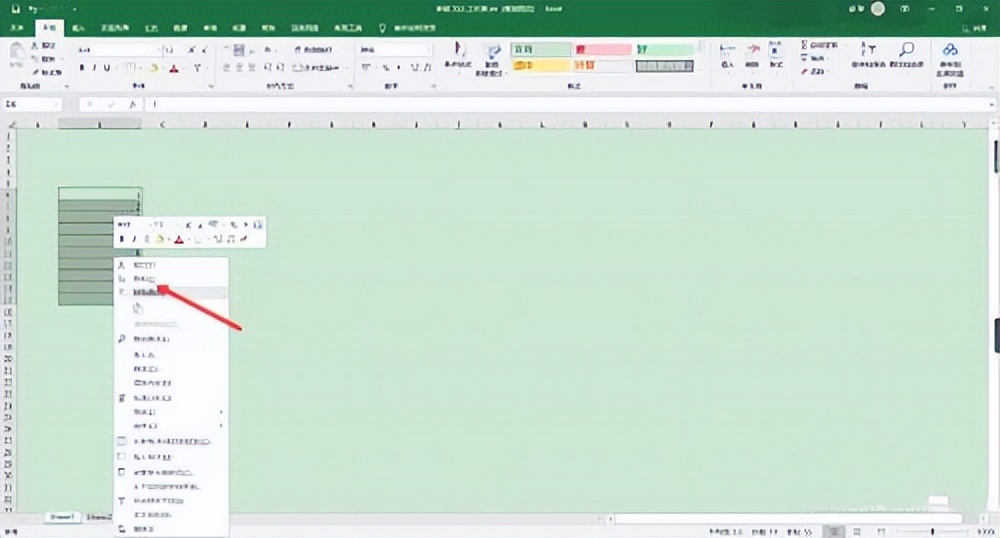
Task: Choose Link at the bottom of context menu
Action: coord(171,529)
